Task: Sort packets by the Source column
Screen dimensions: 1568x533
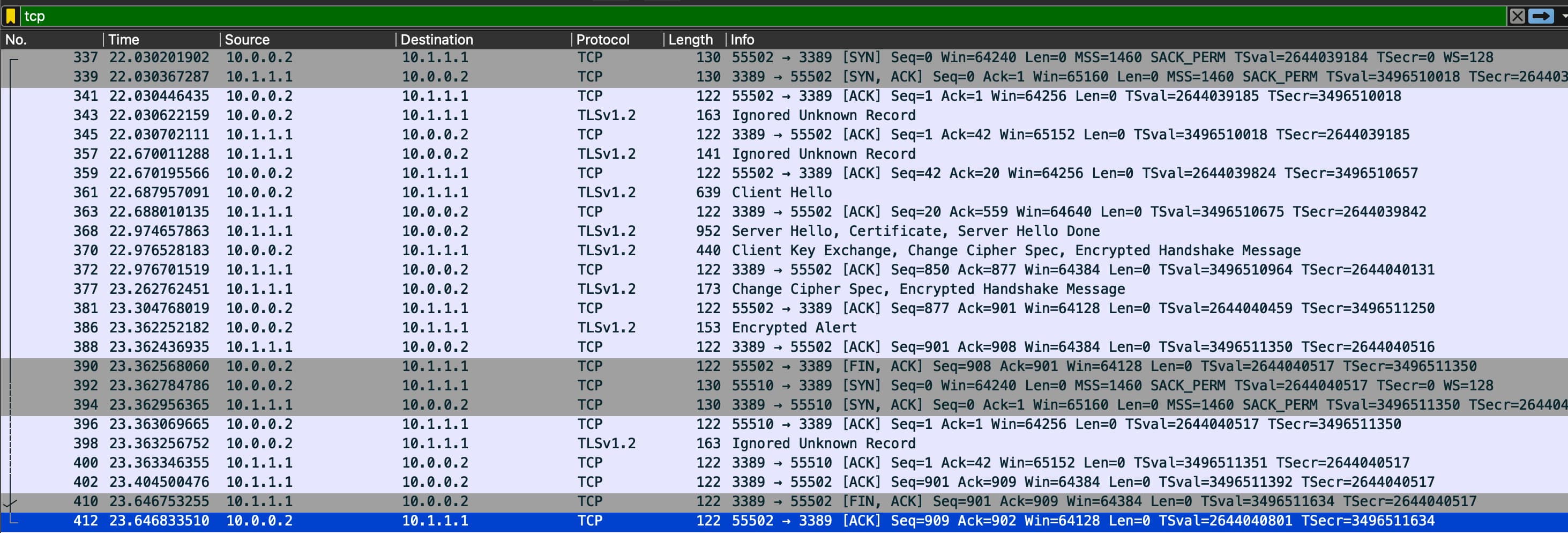Action: (x=247, y=39)
